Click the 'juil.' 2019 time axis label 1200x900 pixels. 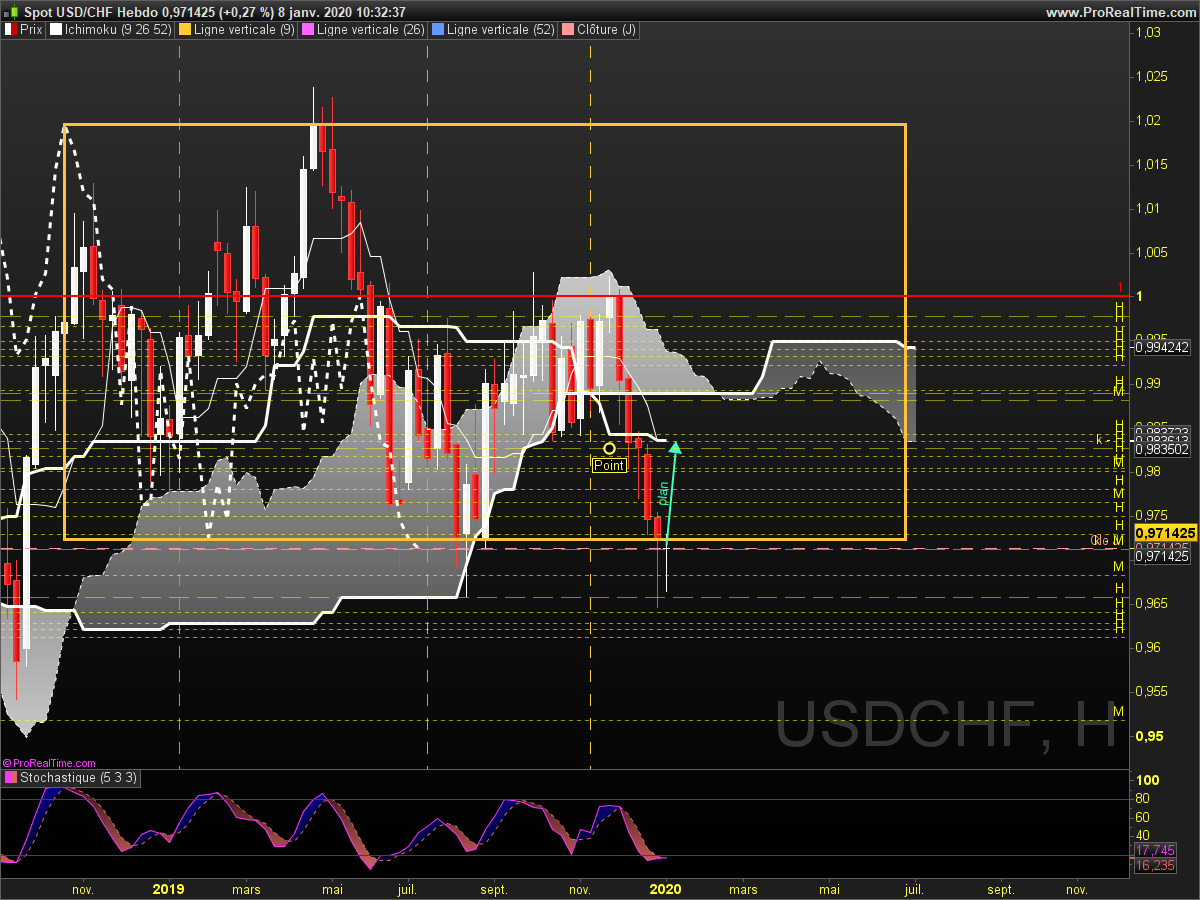pyautogui.click(x=407, y=888)
